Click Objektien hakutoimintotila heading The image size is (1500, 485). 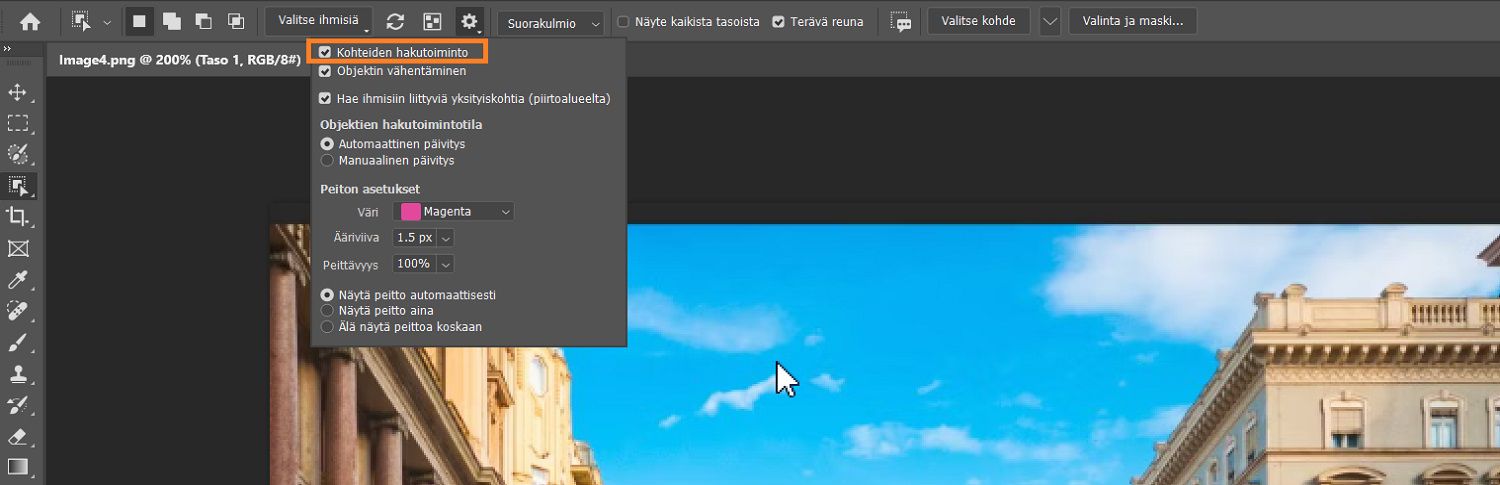tap(401, 125)
